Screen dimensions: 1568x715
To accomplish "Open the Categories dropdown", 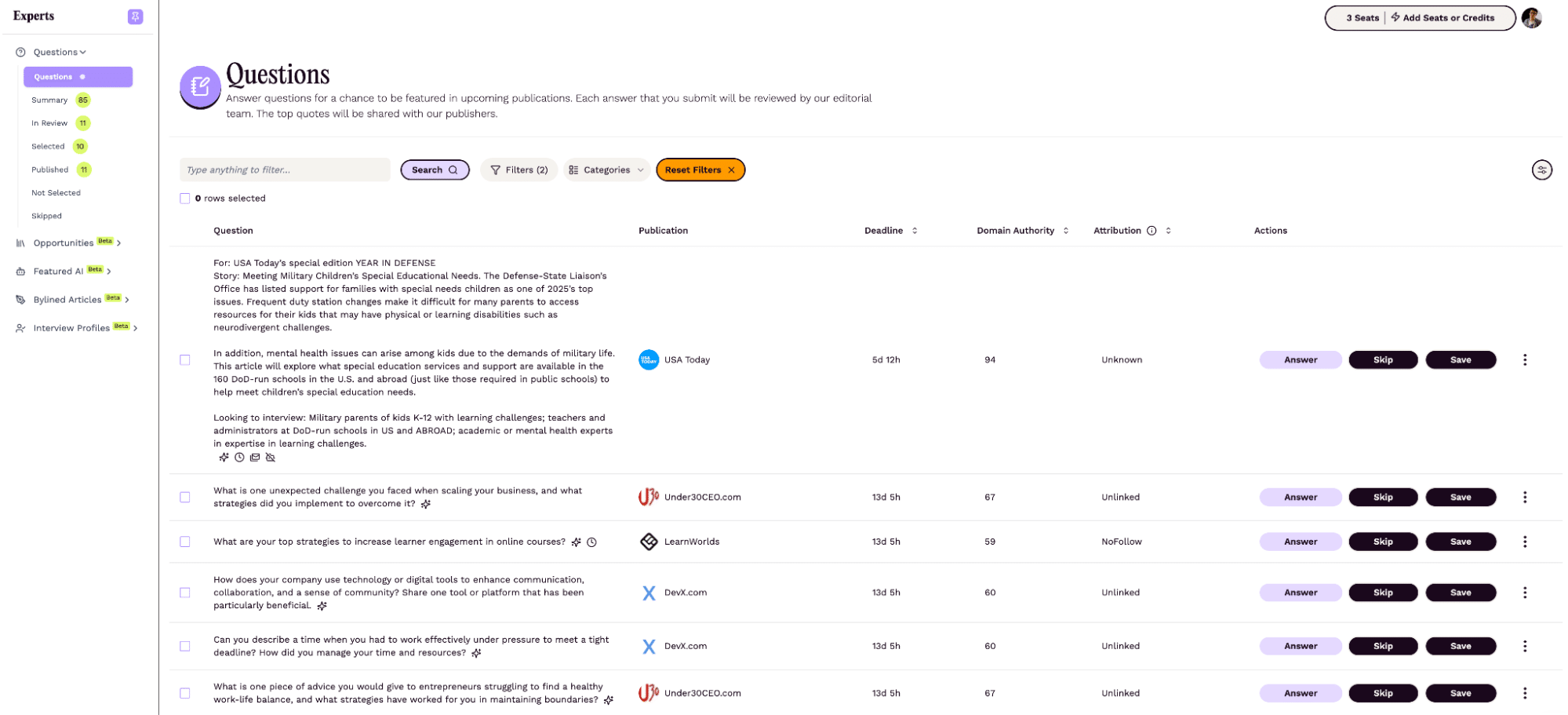I will click(606, 170).
